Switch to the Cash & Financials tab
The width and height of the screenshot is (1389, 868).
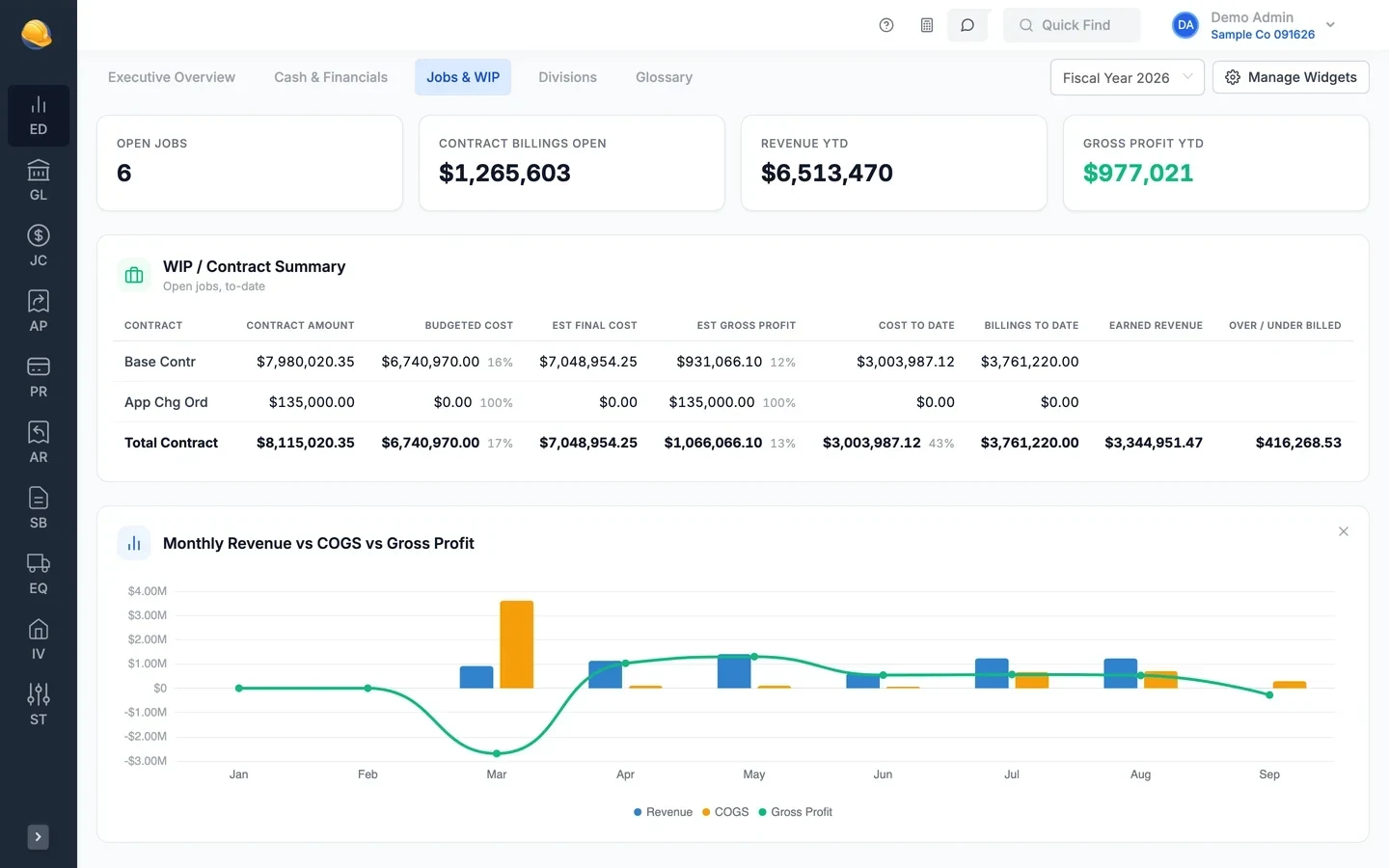click(x=331, y=77)
